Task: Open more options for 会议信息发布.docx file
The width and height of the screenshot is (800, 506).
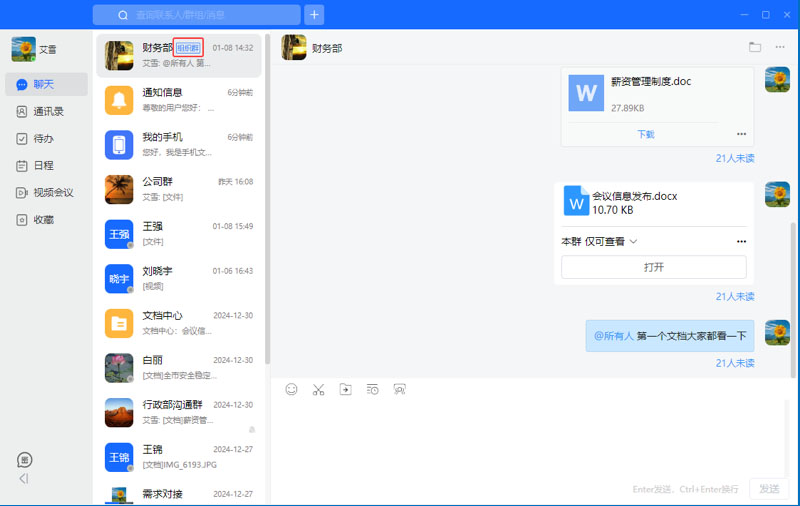Action: tap(741, 241)
